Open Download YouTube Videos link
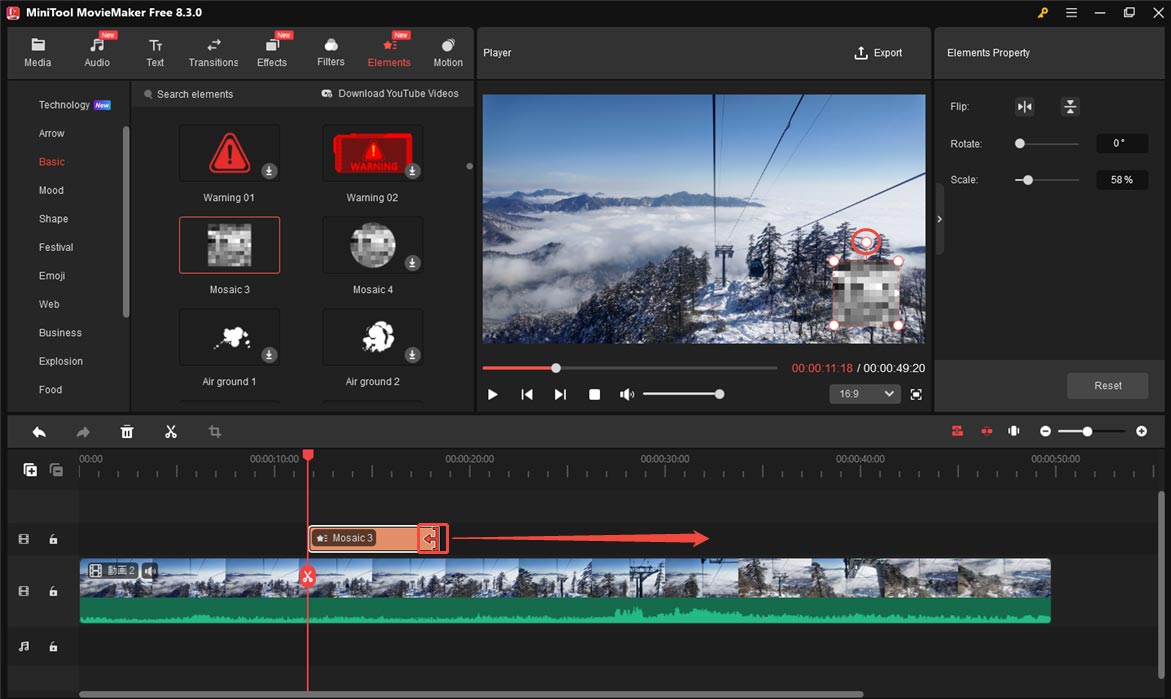Screen dimensions: 1171x699 point(390,93)
